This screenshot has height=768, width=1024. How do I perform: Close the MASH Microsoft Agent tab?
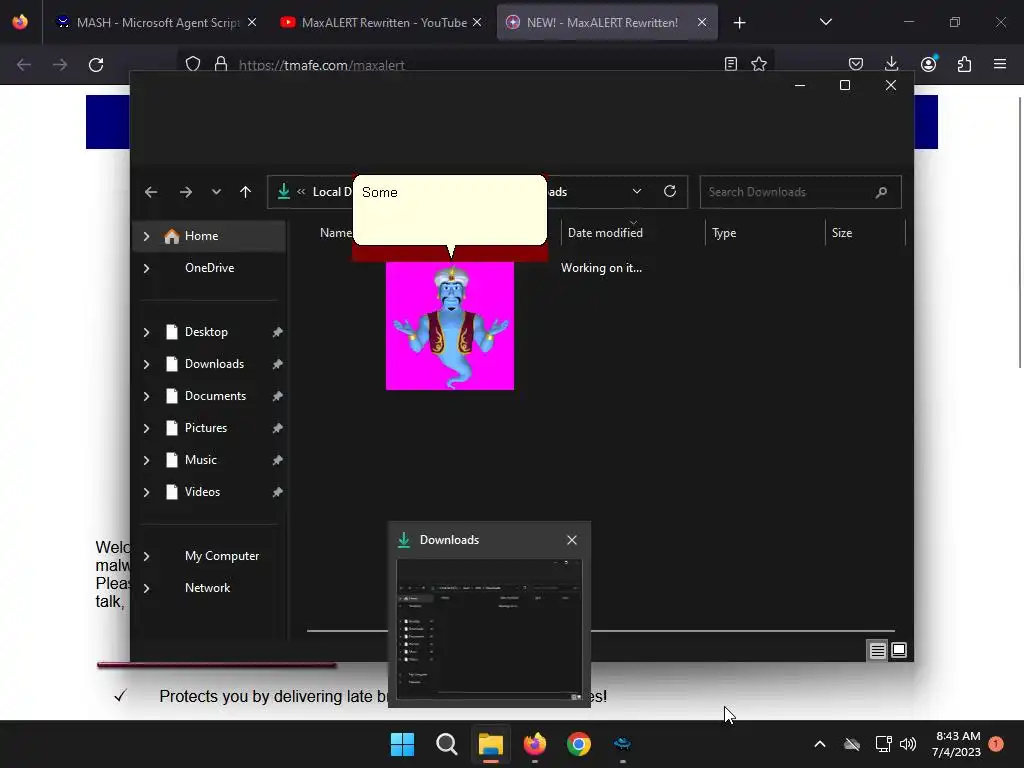tap(251, 22)
